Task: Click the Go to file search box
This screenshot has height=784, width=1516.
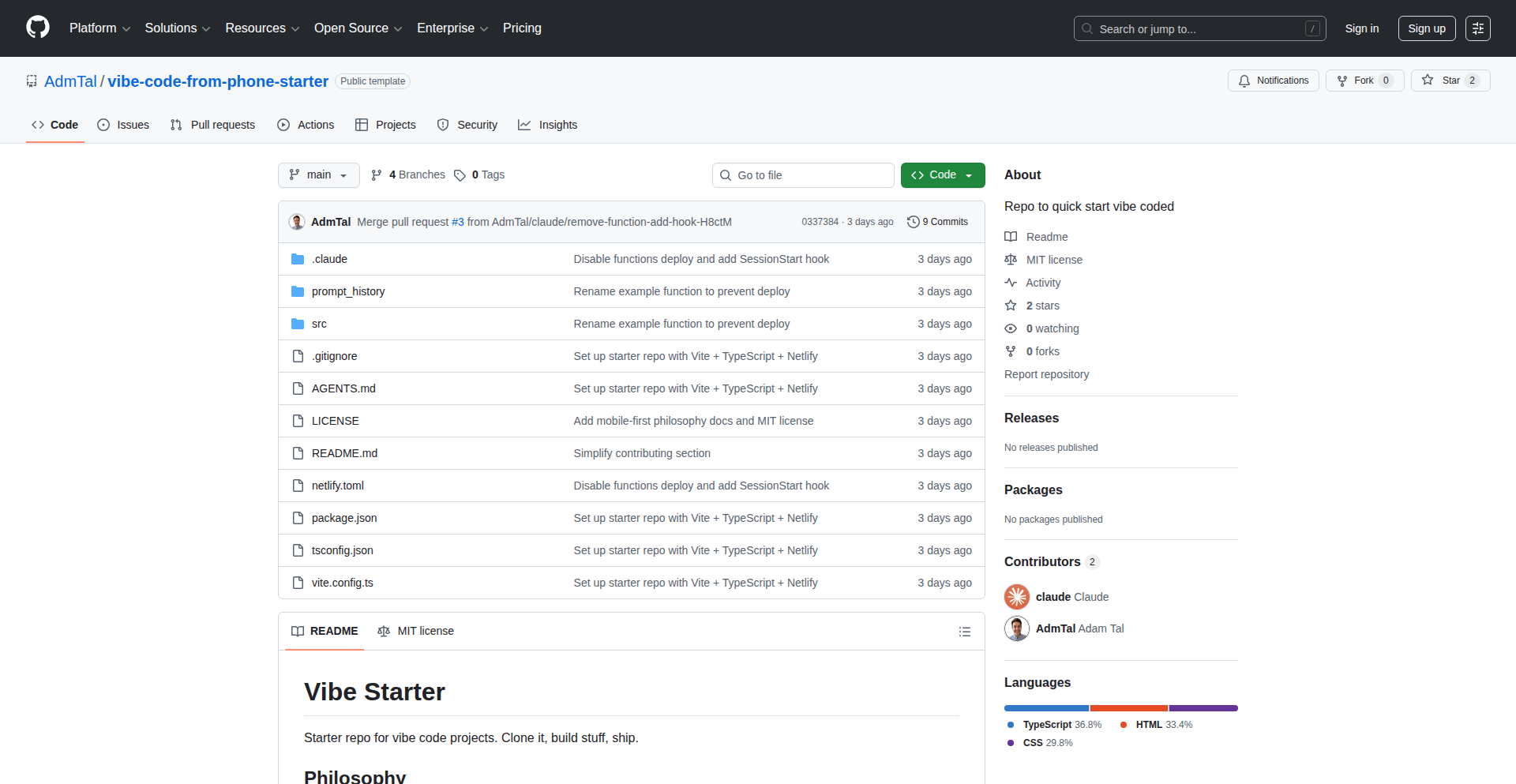Action: 803,175
